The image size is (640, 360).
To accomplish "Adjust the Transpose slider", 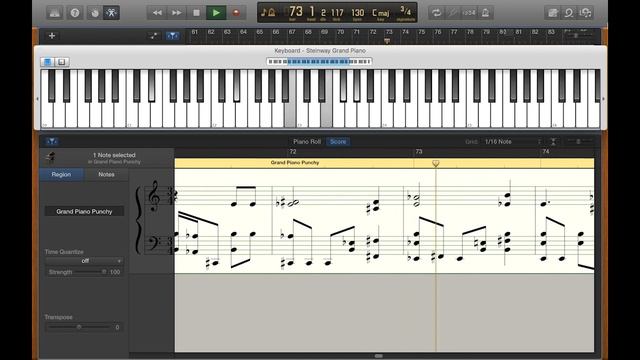I will click(78, 327).
